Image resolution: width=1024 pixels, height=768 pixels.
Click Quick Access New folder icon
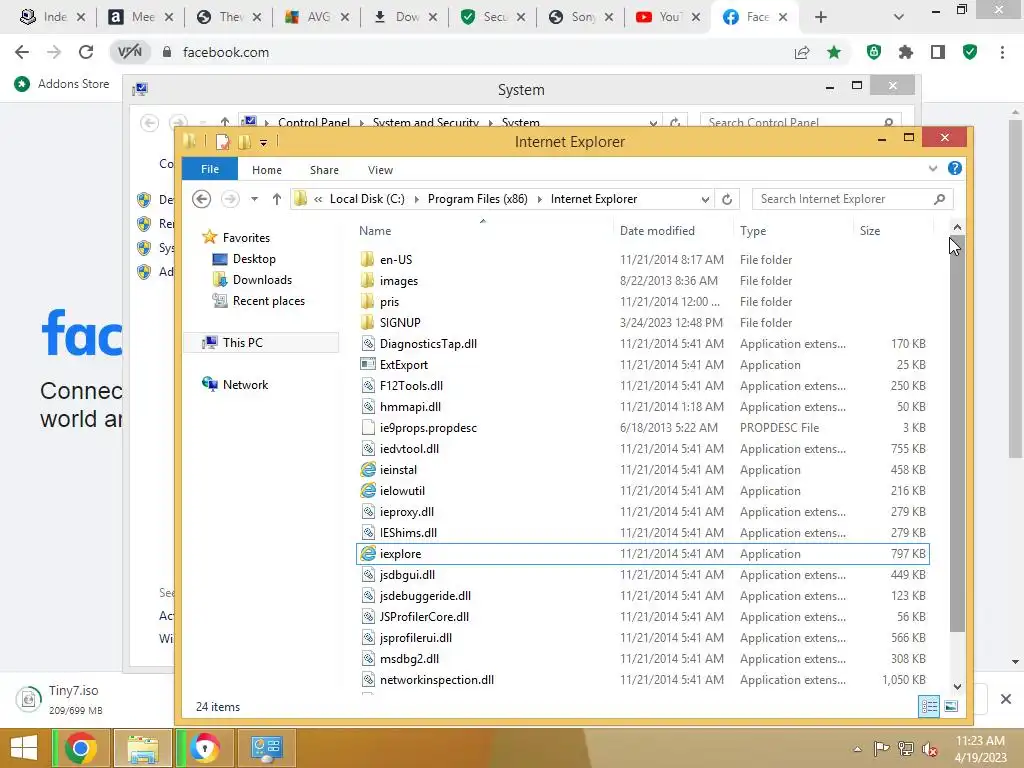[245, 142]
